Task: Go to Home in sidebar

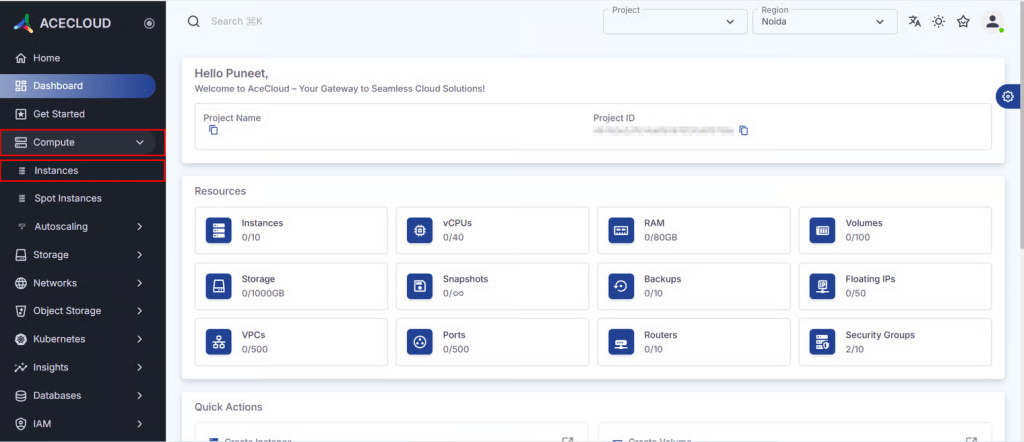Action: point(46,58)
